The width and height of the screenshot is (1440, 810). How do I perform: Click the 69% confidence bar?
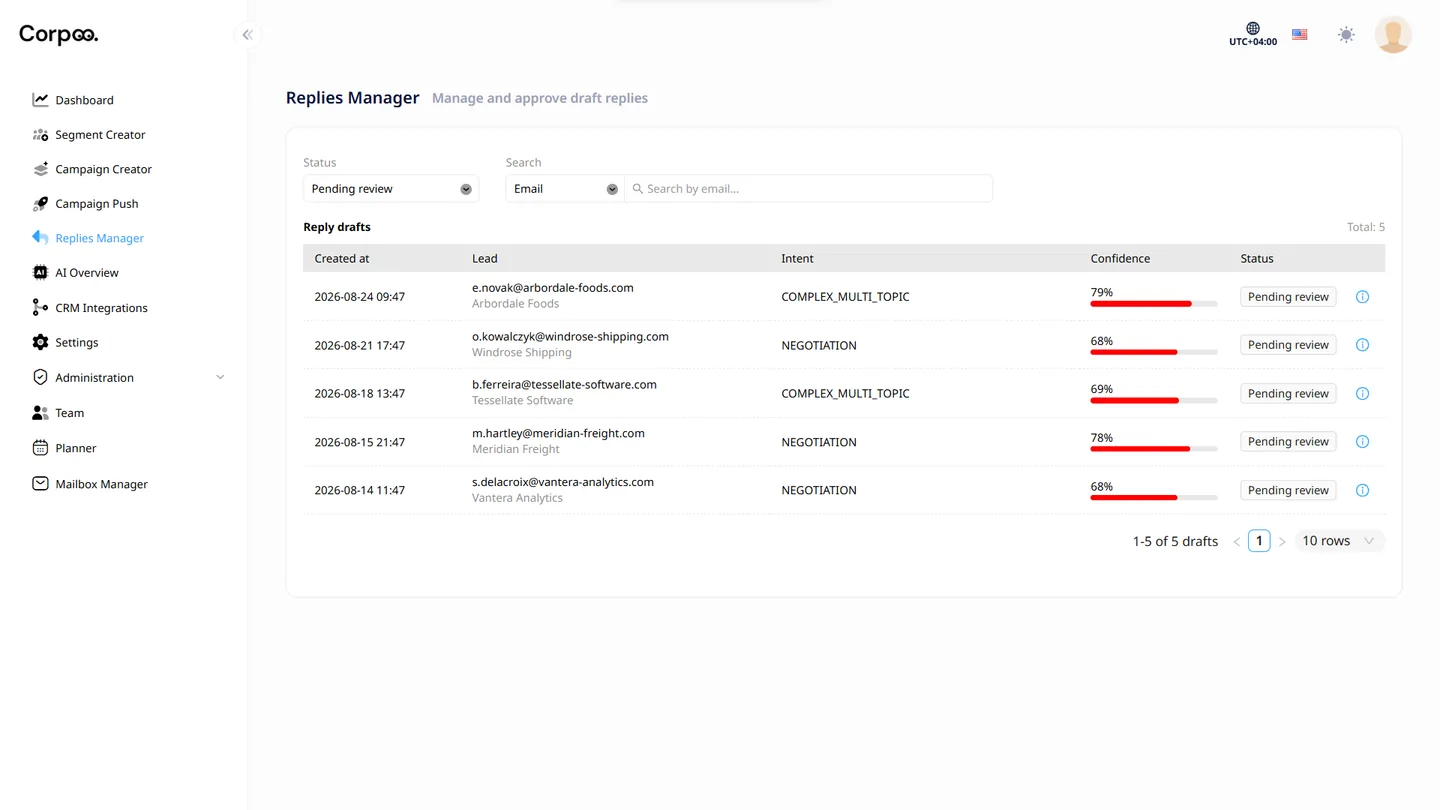pyautogui.click(x=1154, y=400)
